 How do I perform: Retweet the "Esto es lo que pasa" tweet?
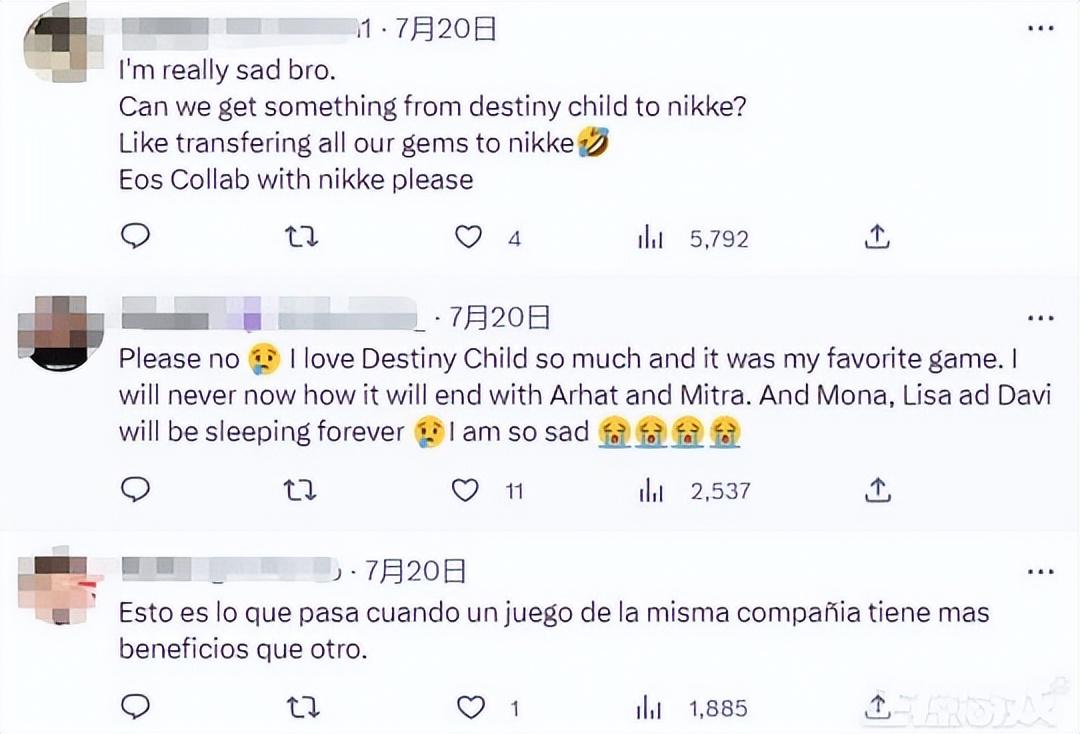click(303, 707)
